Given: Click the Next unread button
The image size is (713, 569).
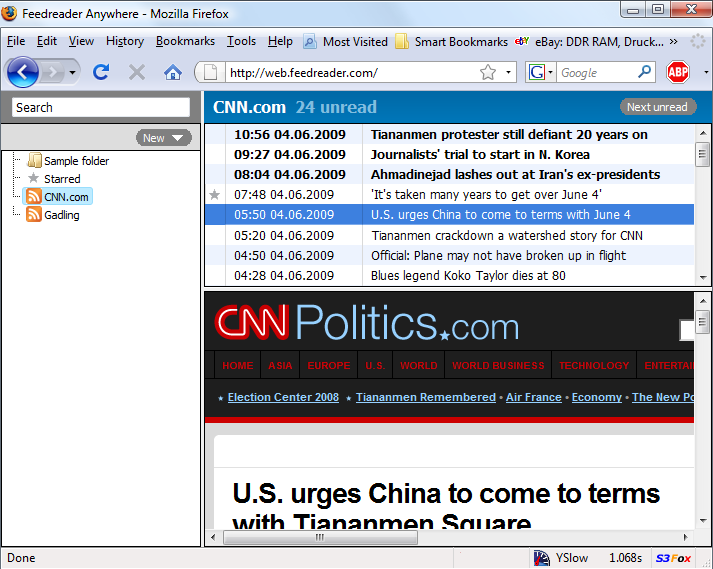Looking at the screenshot, I should click(x=656, y=107).
